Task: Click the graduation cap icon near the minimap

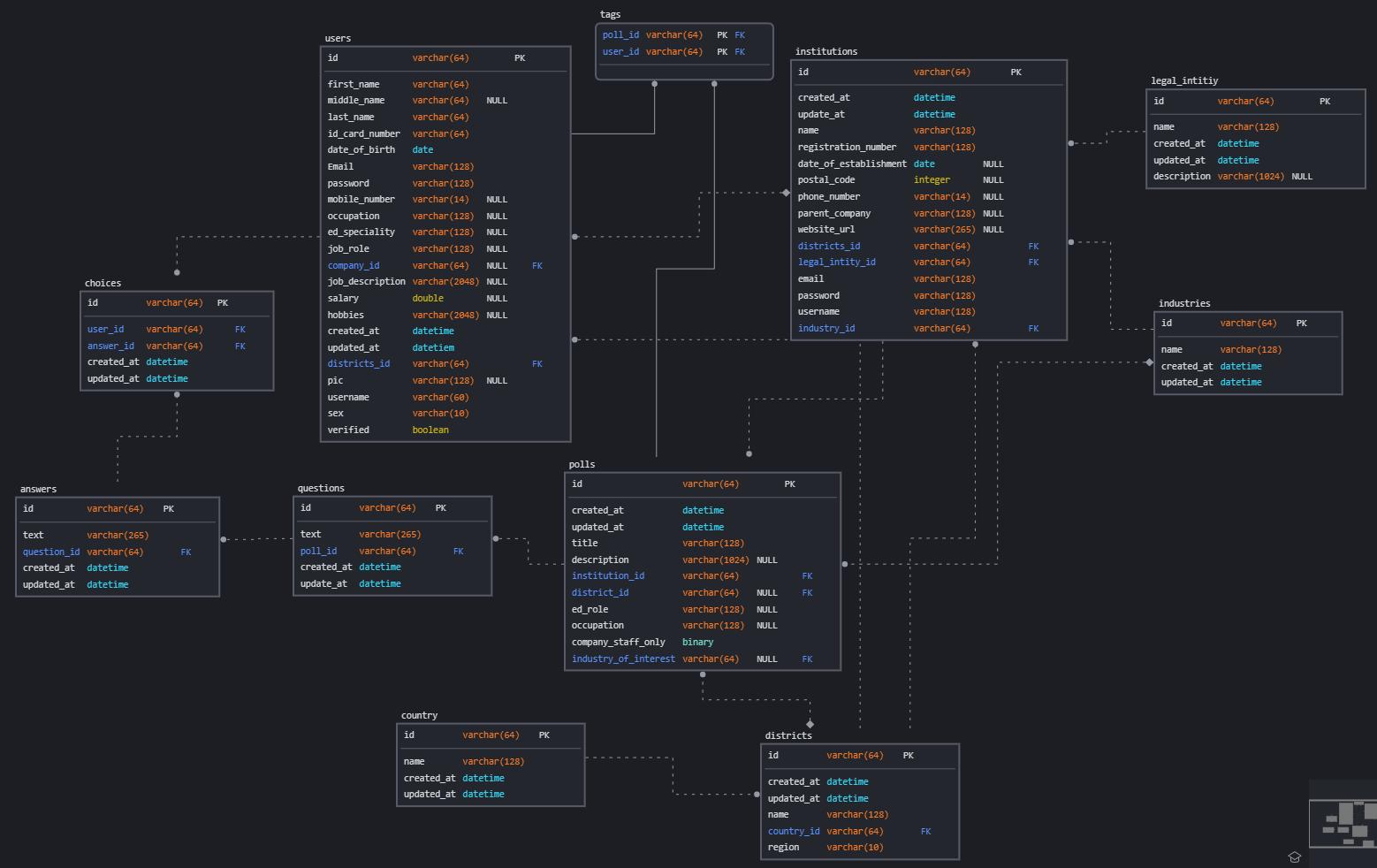Action: 1295,857
